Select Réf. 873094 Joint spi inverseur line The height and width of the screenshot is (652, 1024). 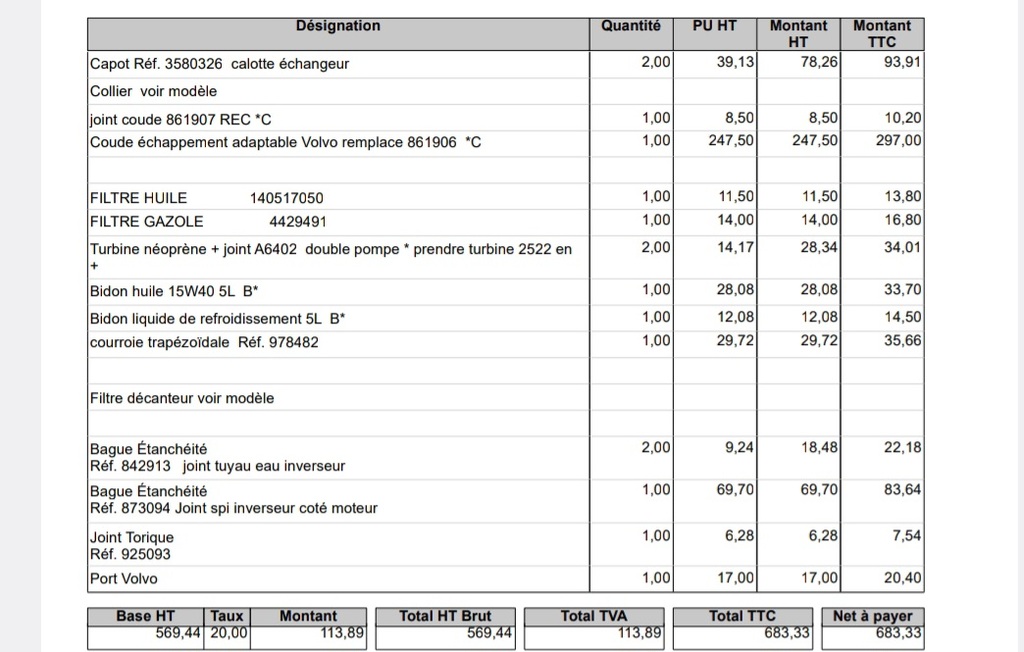click(234, 508)
